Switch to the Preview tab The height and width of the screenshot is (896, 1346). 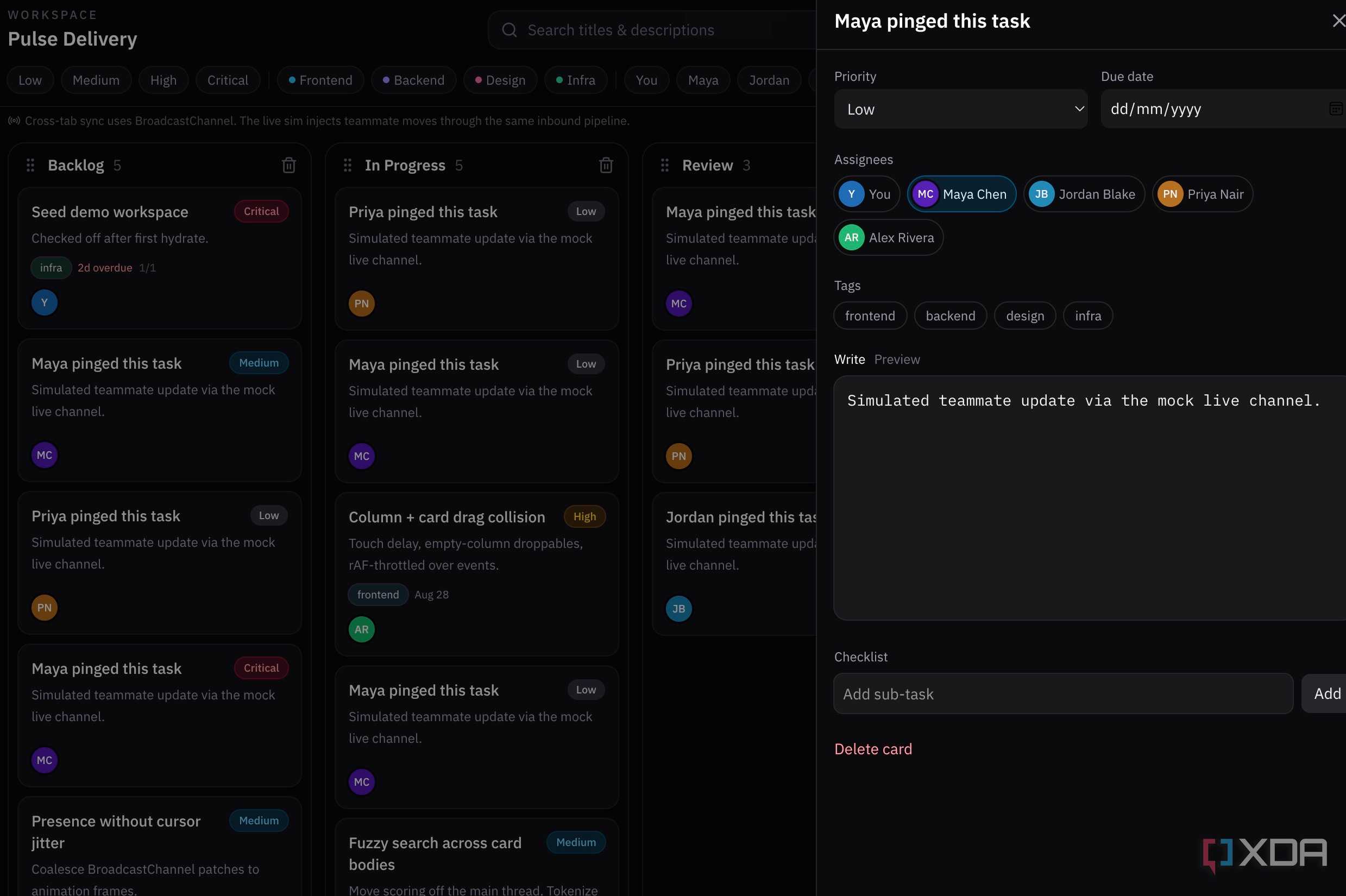click(x=897, y=359)
